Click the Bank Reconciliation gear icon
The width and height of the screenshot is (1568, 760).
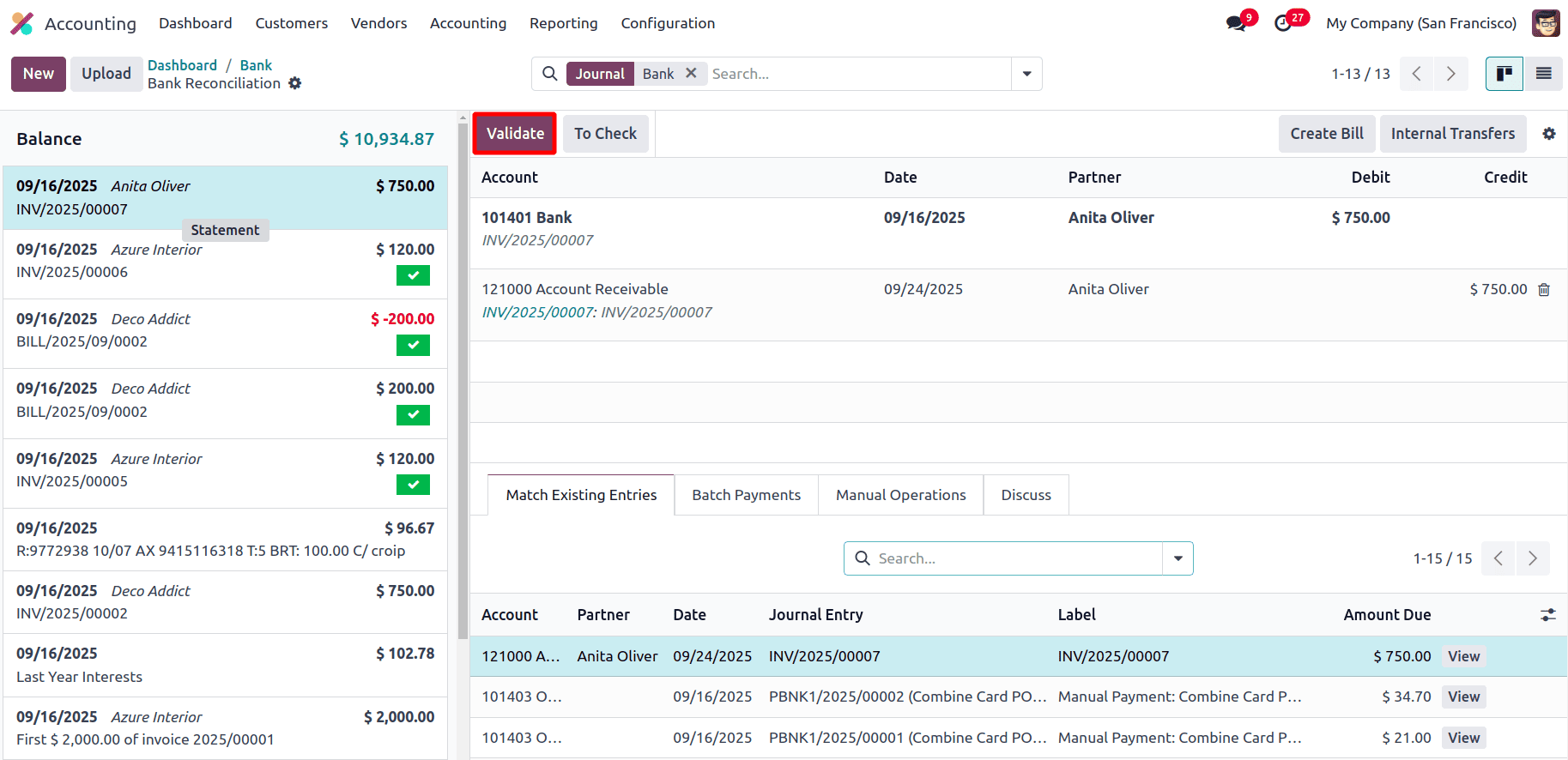(x=295, y=83)
